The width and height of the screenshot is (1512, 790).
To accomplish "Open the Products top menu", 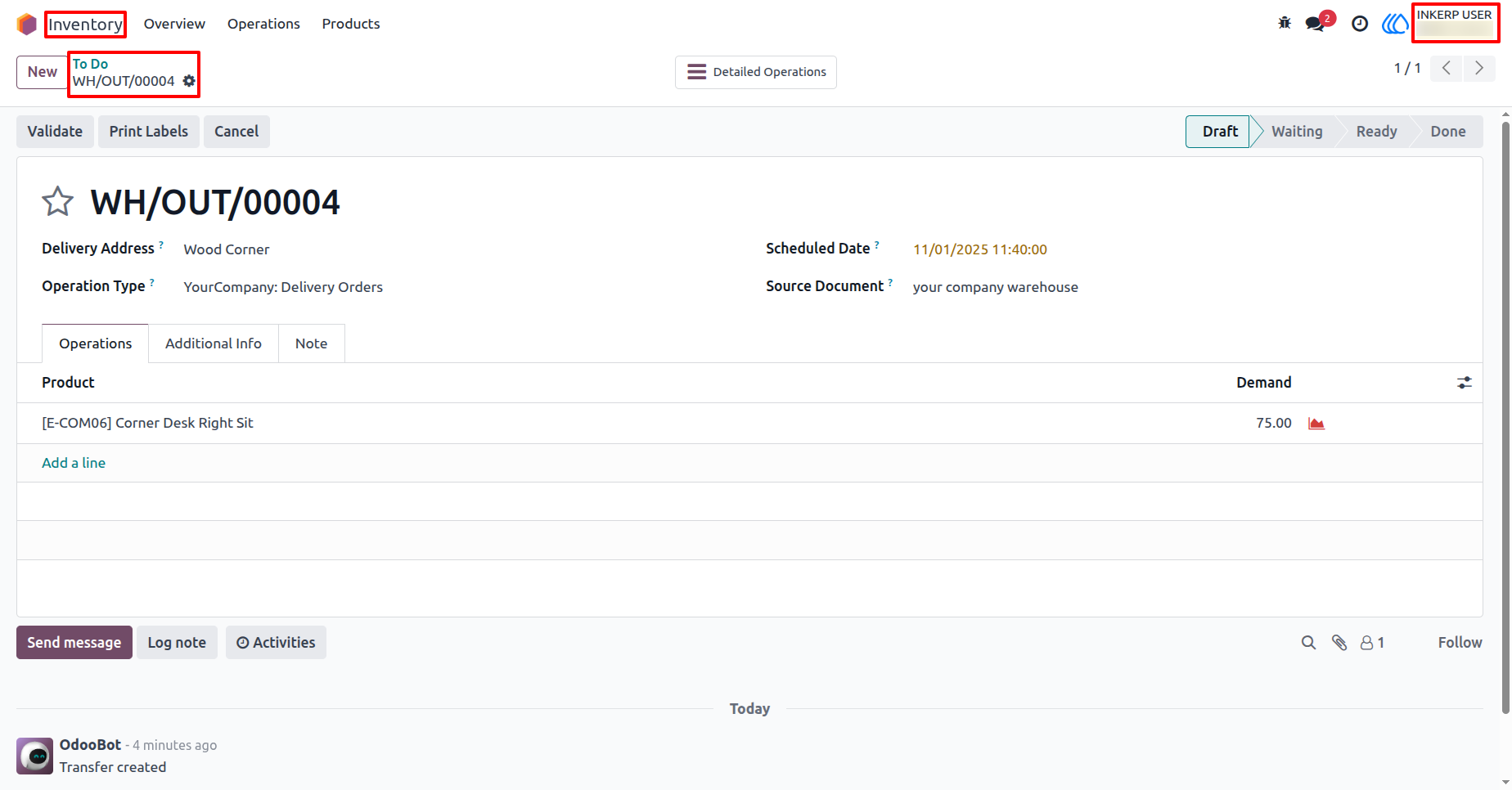I will click(351, 24).
